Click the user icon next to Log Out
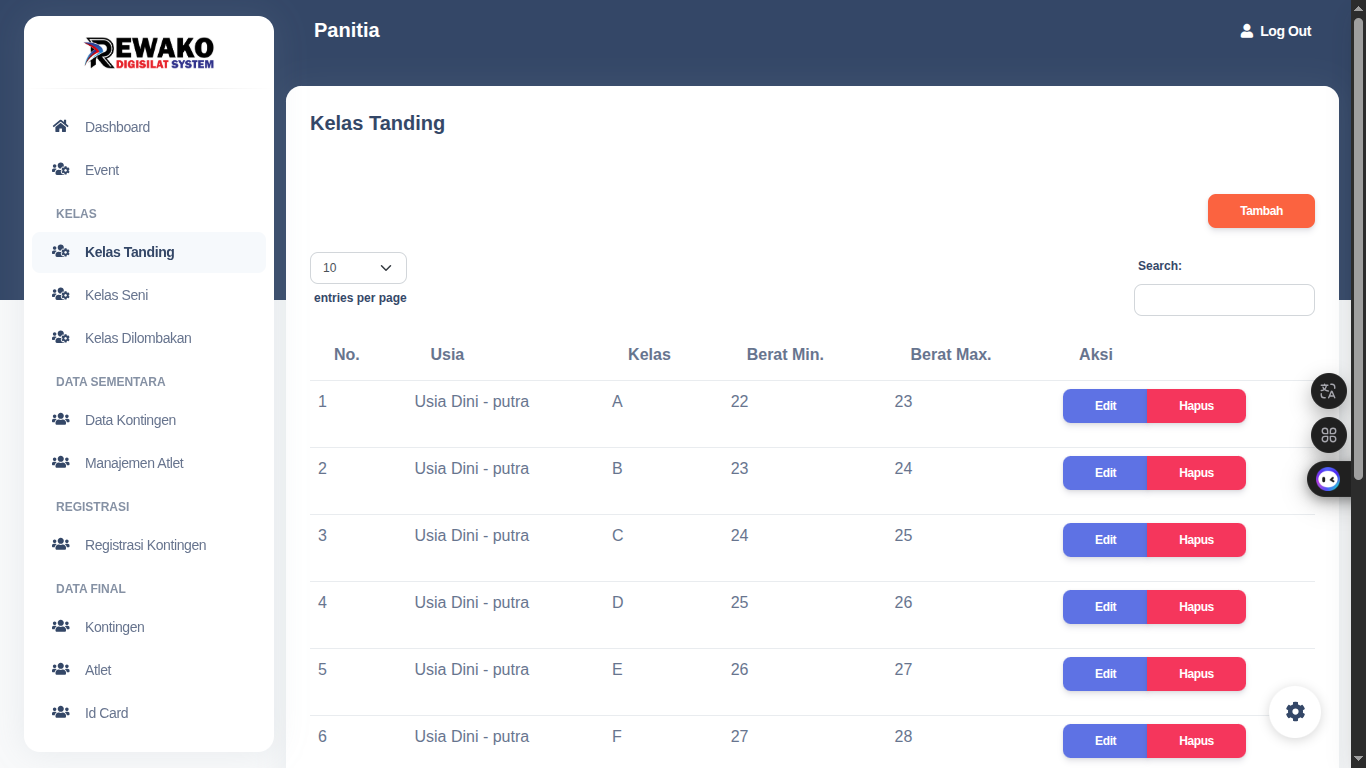The image size is (1366, 768). (x=1246, y=31)
